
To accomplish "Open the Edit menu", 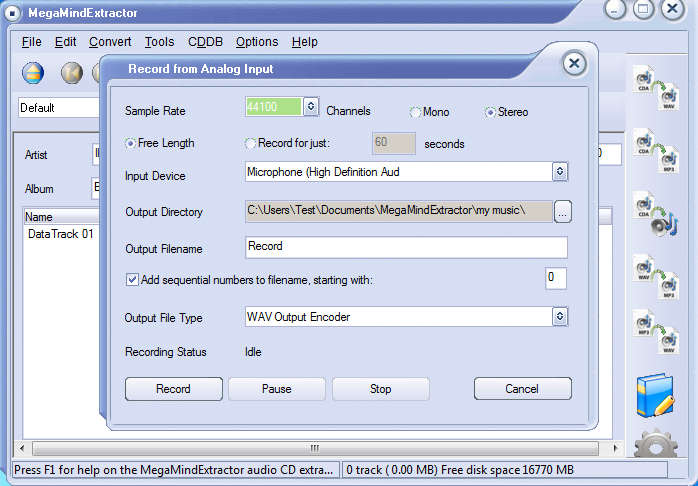I will click(65, 42).
